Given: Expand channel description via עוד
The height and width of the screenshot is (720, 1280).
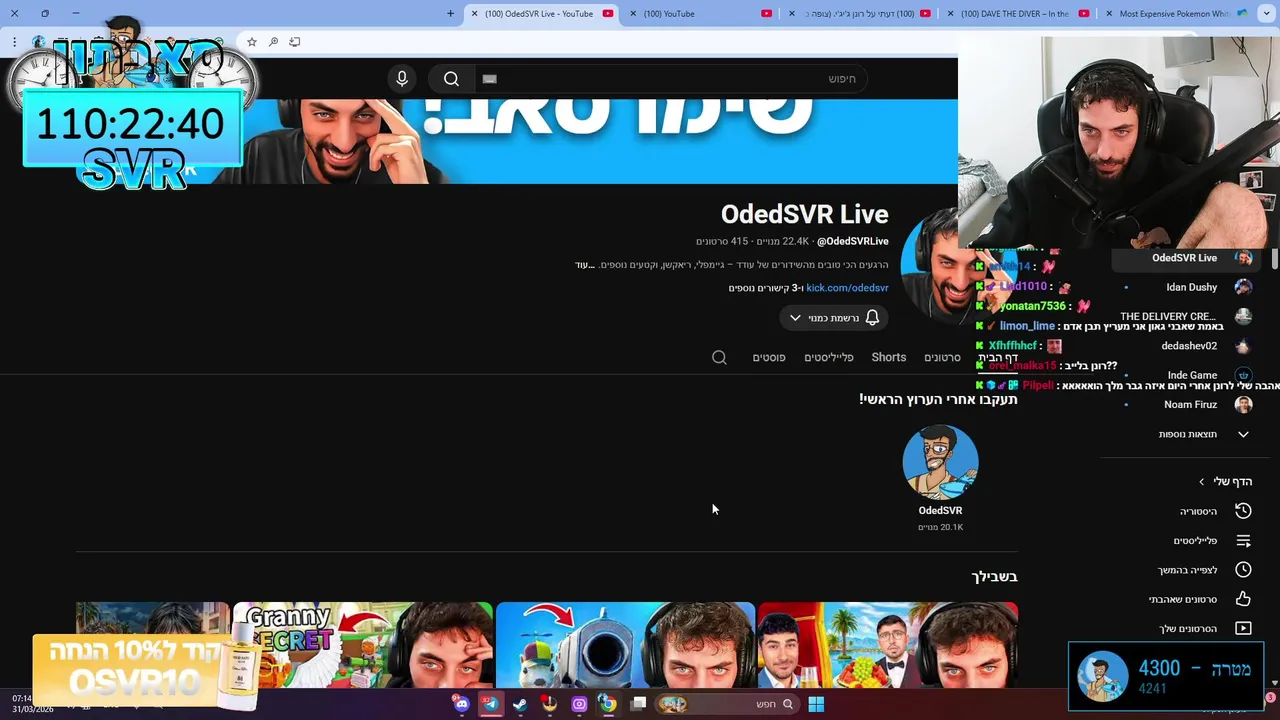Looking at the screenshot, I should pos(585,265).
